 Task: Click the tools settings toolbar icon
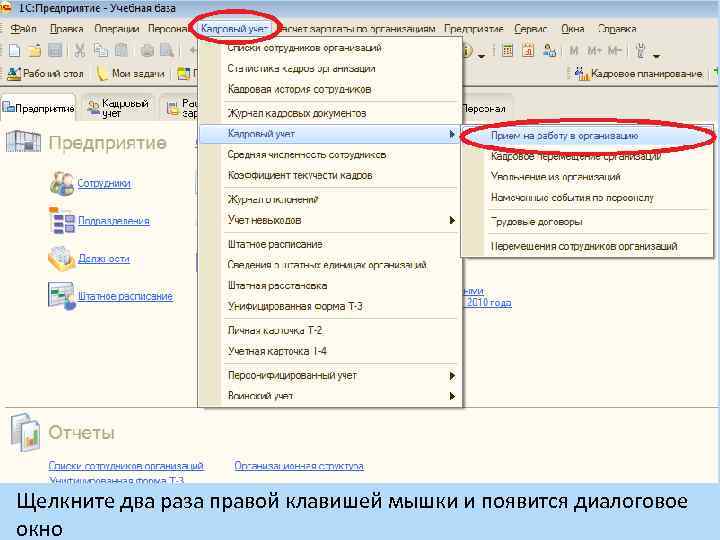click(641, 51)
